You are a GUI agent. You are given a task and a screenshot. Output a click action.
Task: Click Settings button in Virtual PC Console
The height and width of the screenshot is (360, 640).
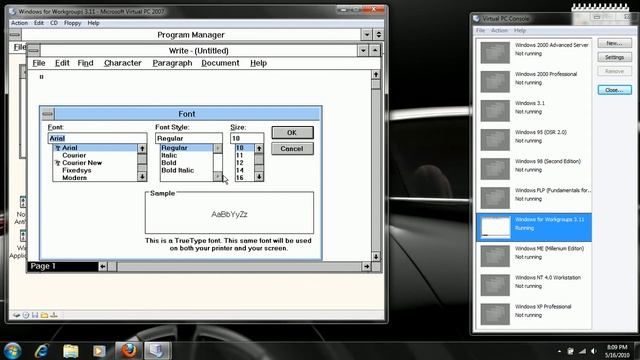tap(614, 57)
